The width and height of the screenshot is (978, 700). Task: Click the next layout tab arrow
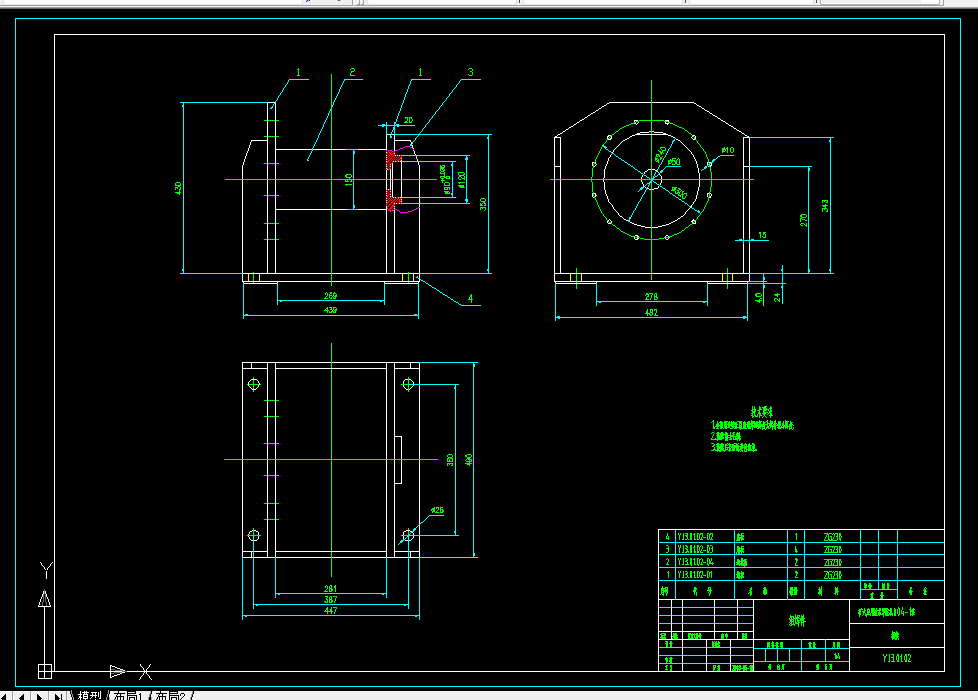pyautogui.click(x=39, y=696)
